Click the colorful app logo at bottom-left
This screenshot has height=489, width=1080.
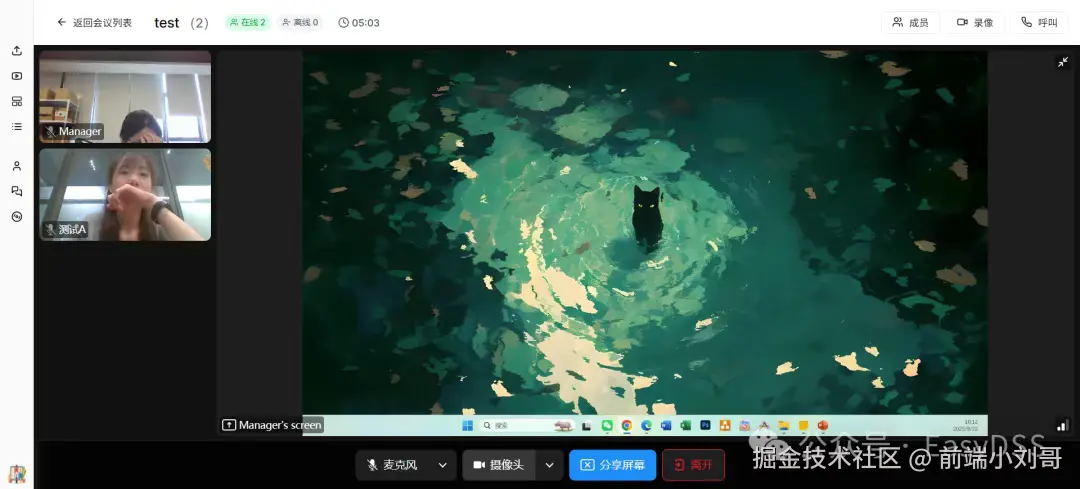(17, 474)
